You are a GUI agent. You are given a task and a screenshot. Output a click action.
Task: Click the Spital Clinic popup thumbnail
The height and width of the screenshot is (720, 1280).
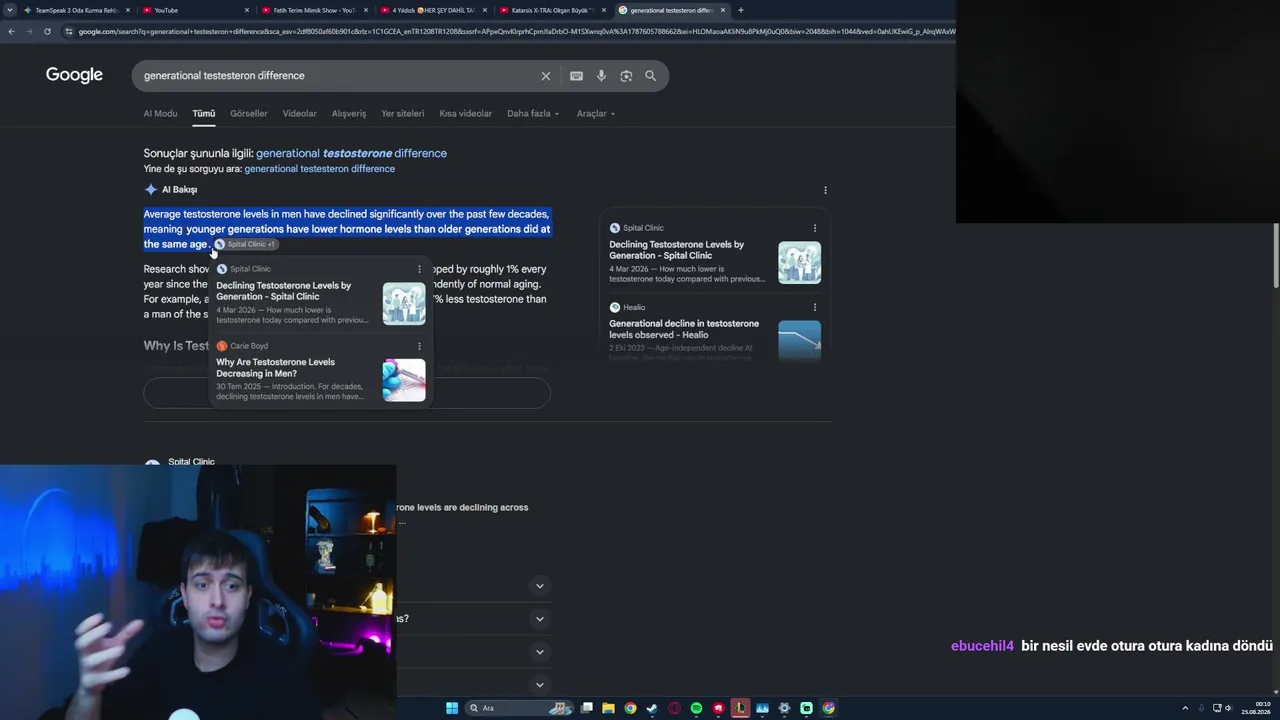tap(404, 303)
